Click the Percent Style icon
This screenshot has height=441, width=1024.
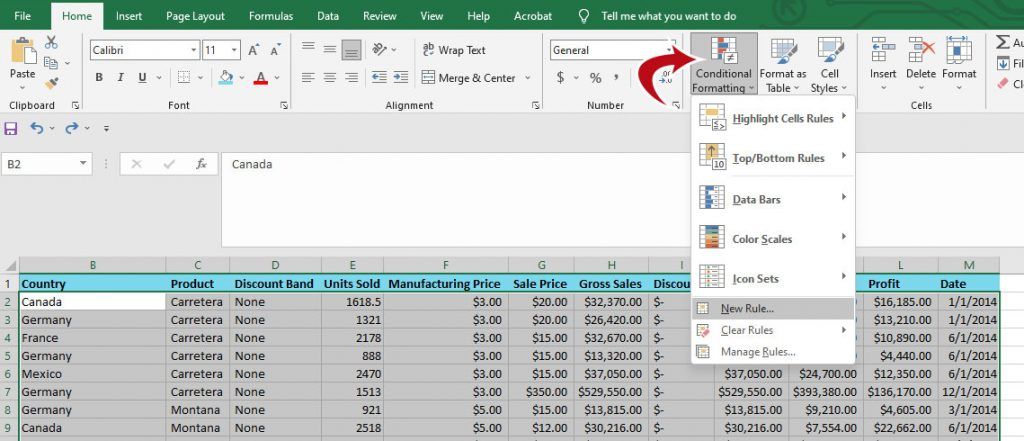tap(596, 78)
